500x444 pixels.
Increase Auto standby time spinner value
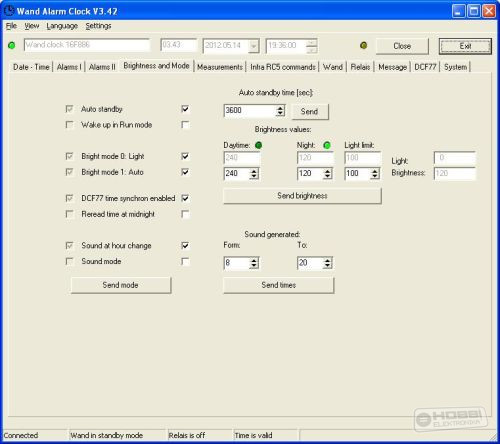[280, 108]
